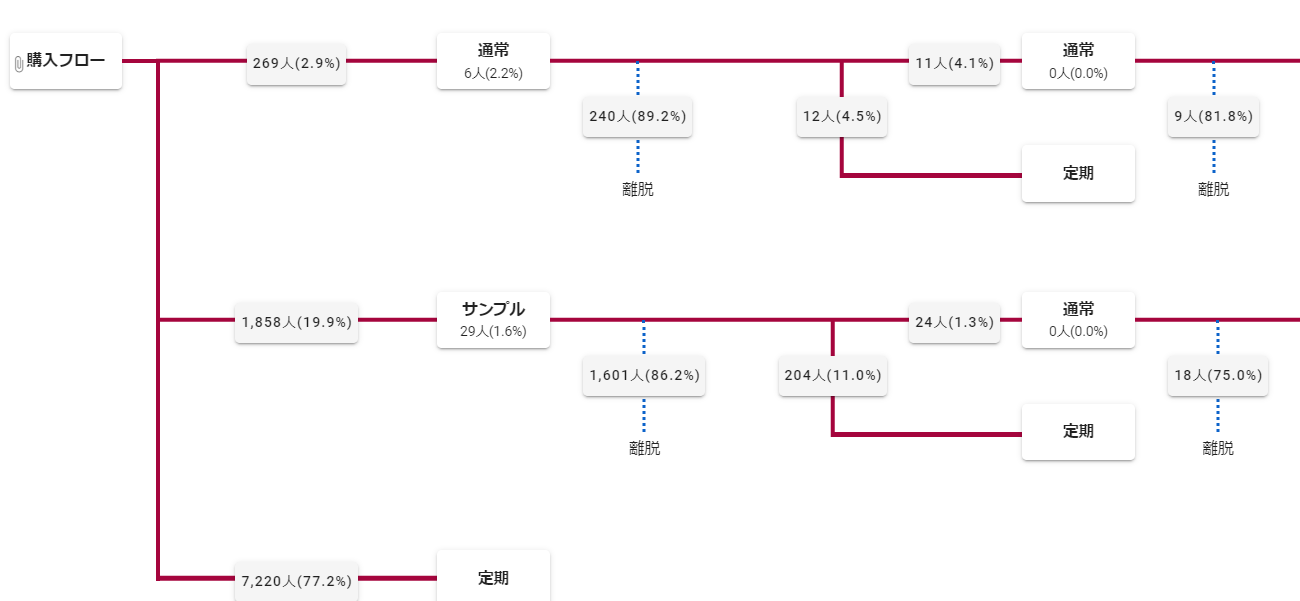Click the 11人(4.1%) badge
The image size is (1300, 601).
click(x=954, y=63)
